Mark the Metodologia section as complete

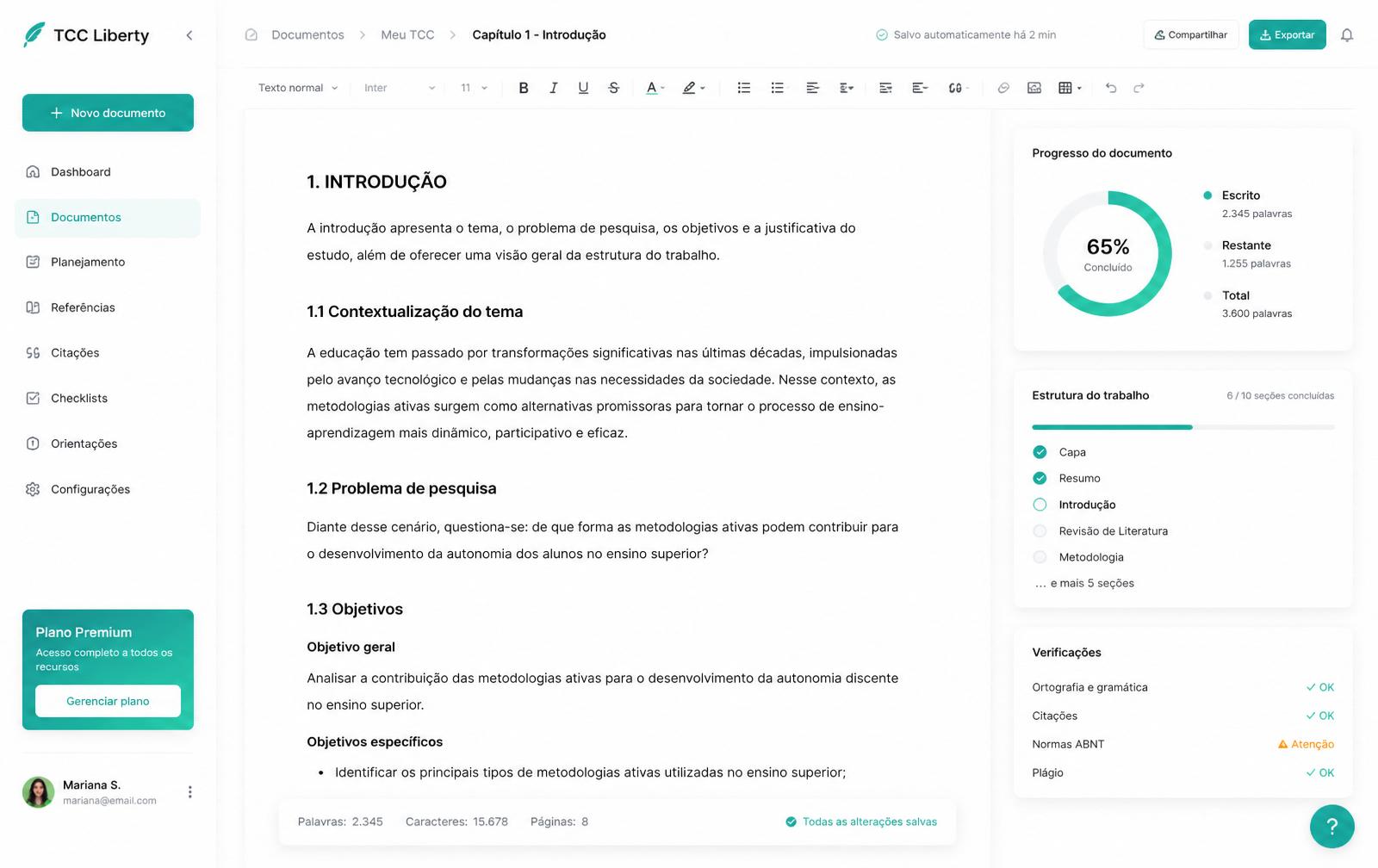(x=1040, y=557)
